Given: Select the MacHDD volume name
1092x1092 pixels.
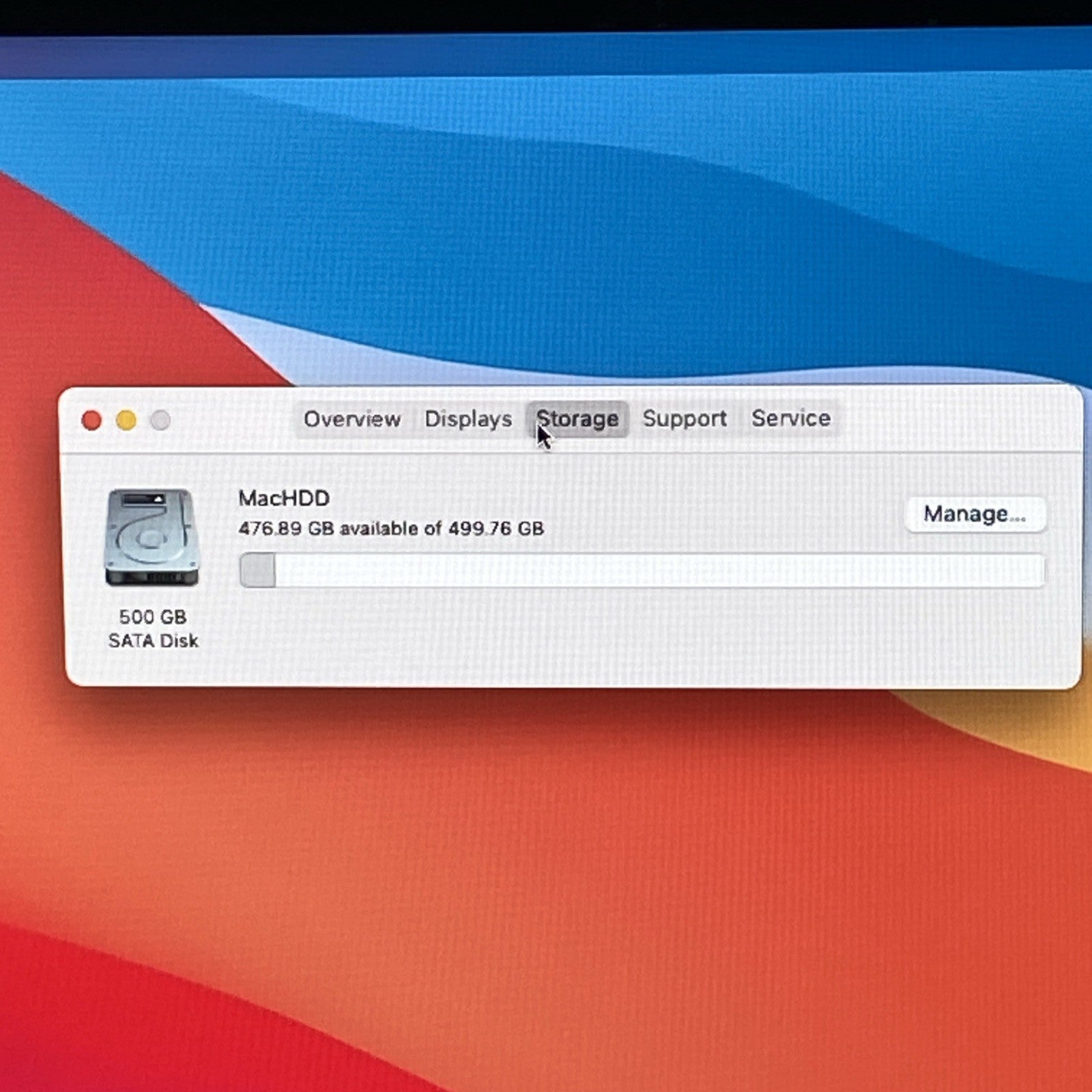Looking at the screenshot, I should 284,498.
